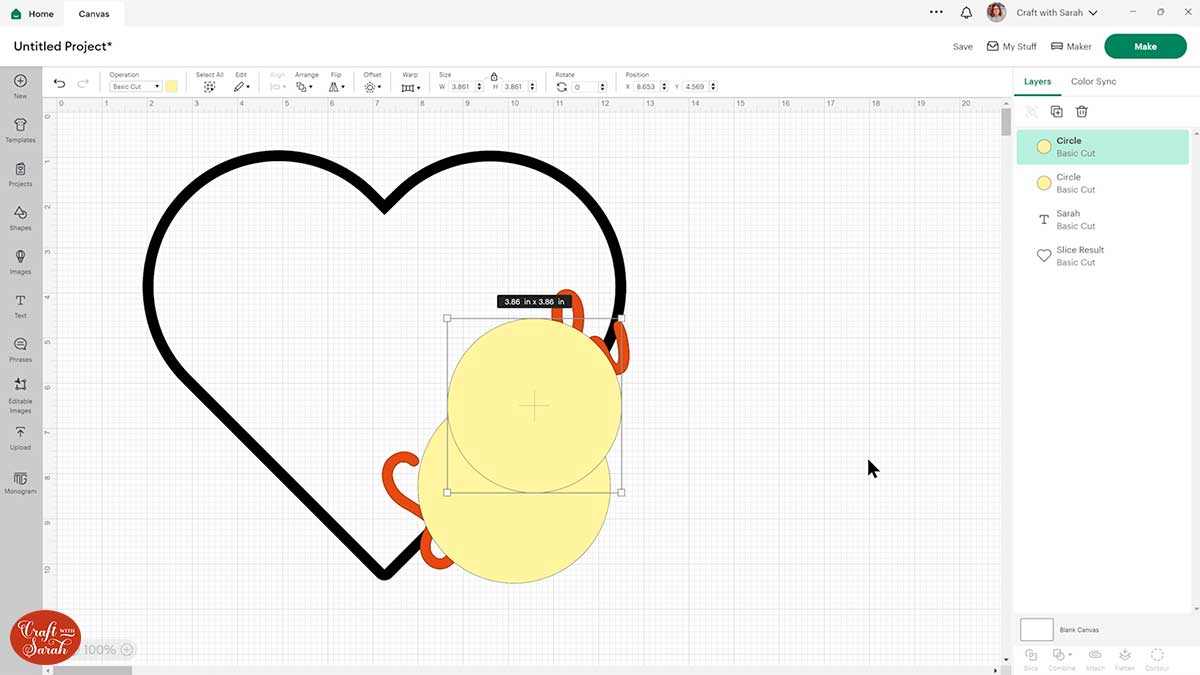Screen dimensions: 1200x675
Task: Open the notifications bell
Action: (966, 13)
